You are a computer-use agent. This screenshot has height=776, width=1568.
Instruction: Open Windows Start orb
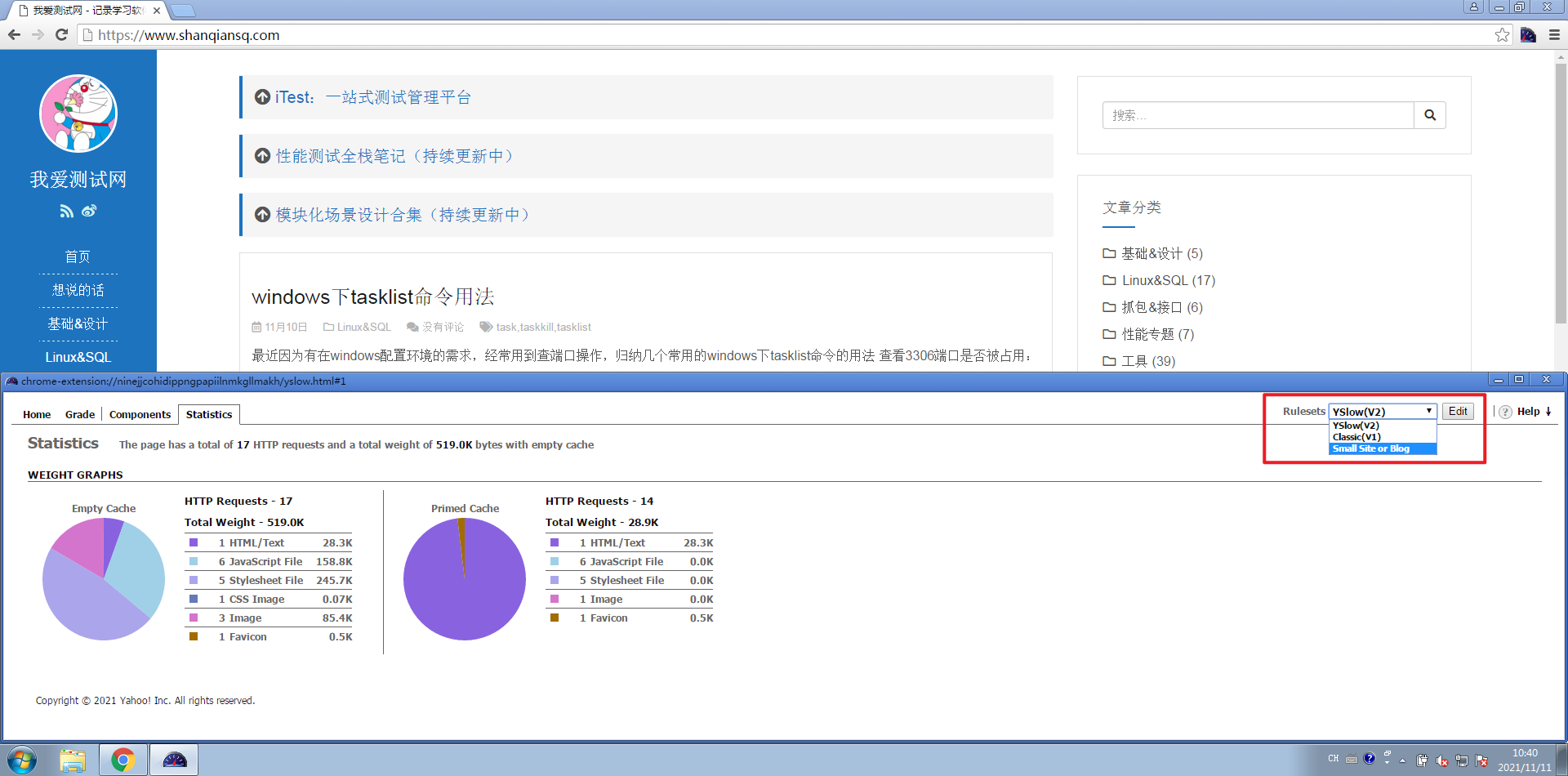pyautogui.click(x=22, y=760)
